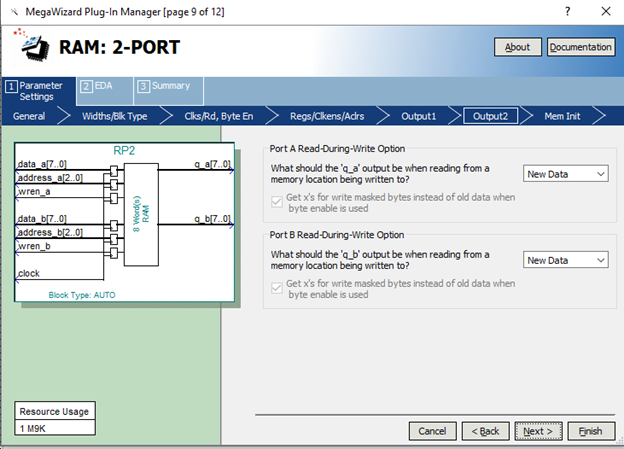The height and width of the screenshot is (449, 624).
Task: Open the q_b output New Data dropdown
Action: pos(566,260)
